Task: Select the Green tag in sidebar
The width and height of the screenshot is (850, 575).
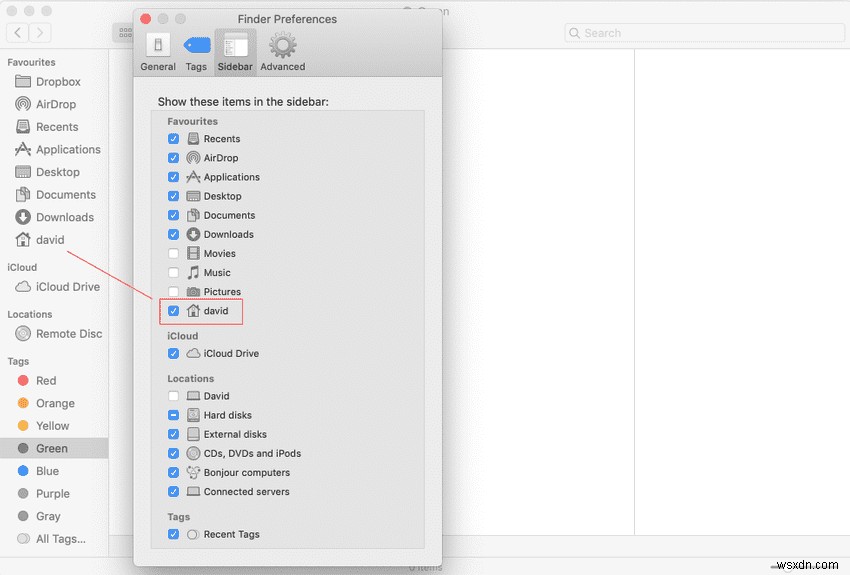Action: pyautogui.click(x=54, y=449)
